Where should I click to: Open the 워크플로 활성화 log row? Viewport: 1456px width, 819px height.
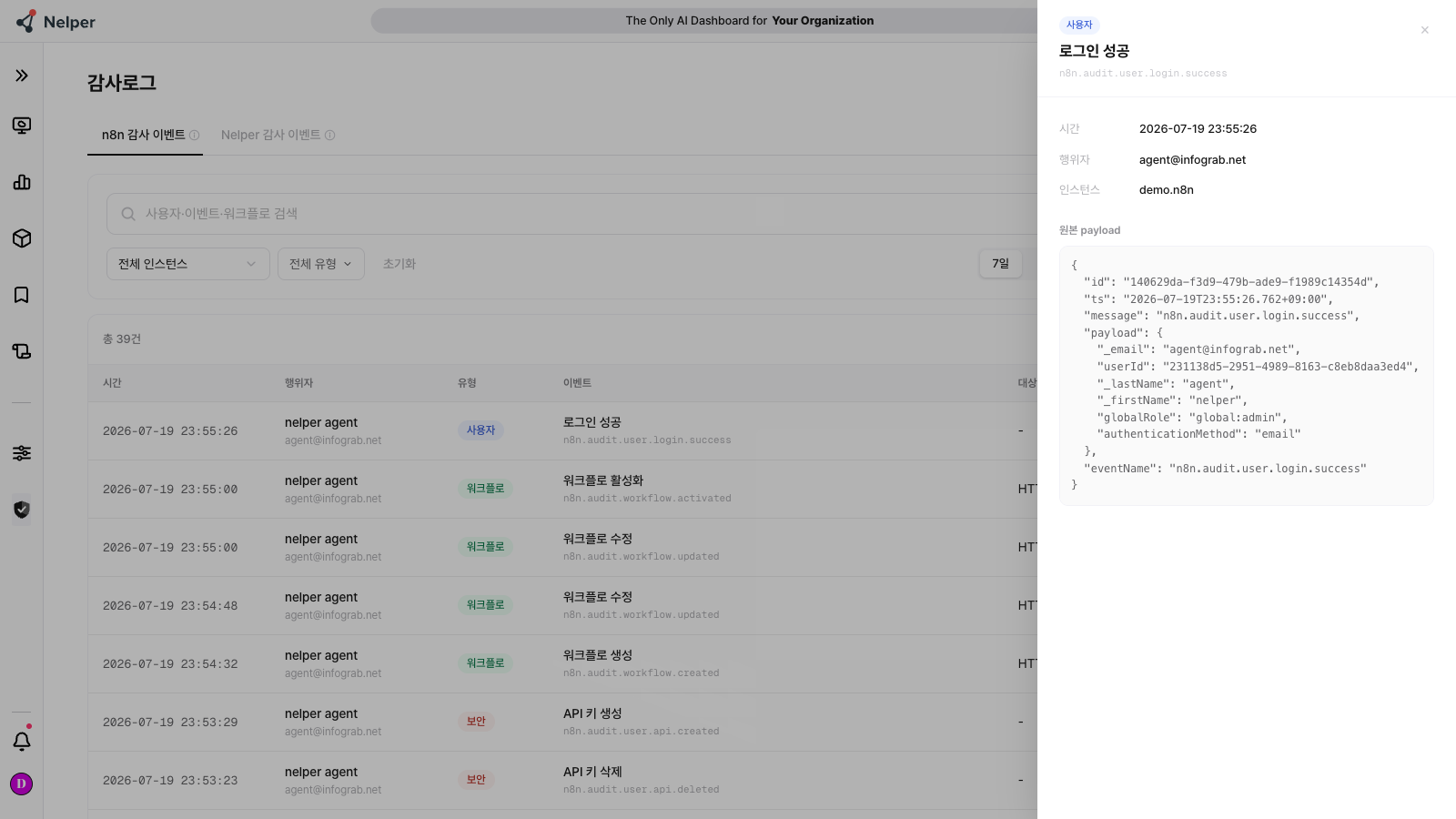(x=562, y=490)
